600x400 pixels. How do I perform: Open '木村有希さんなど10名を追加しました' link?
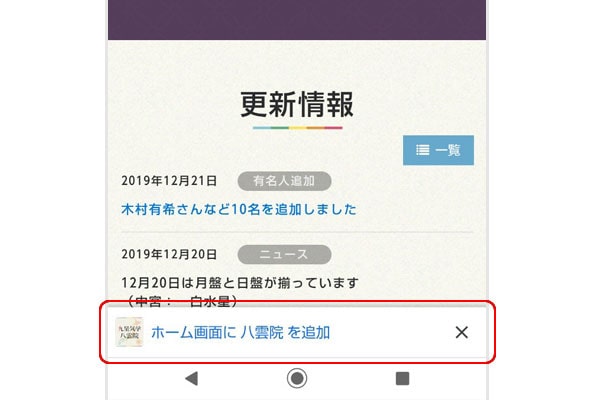click(x=239, y=209)
